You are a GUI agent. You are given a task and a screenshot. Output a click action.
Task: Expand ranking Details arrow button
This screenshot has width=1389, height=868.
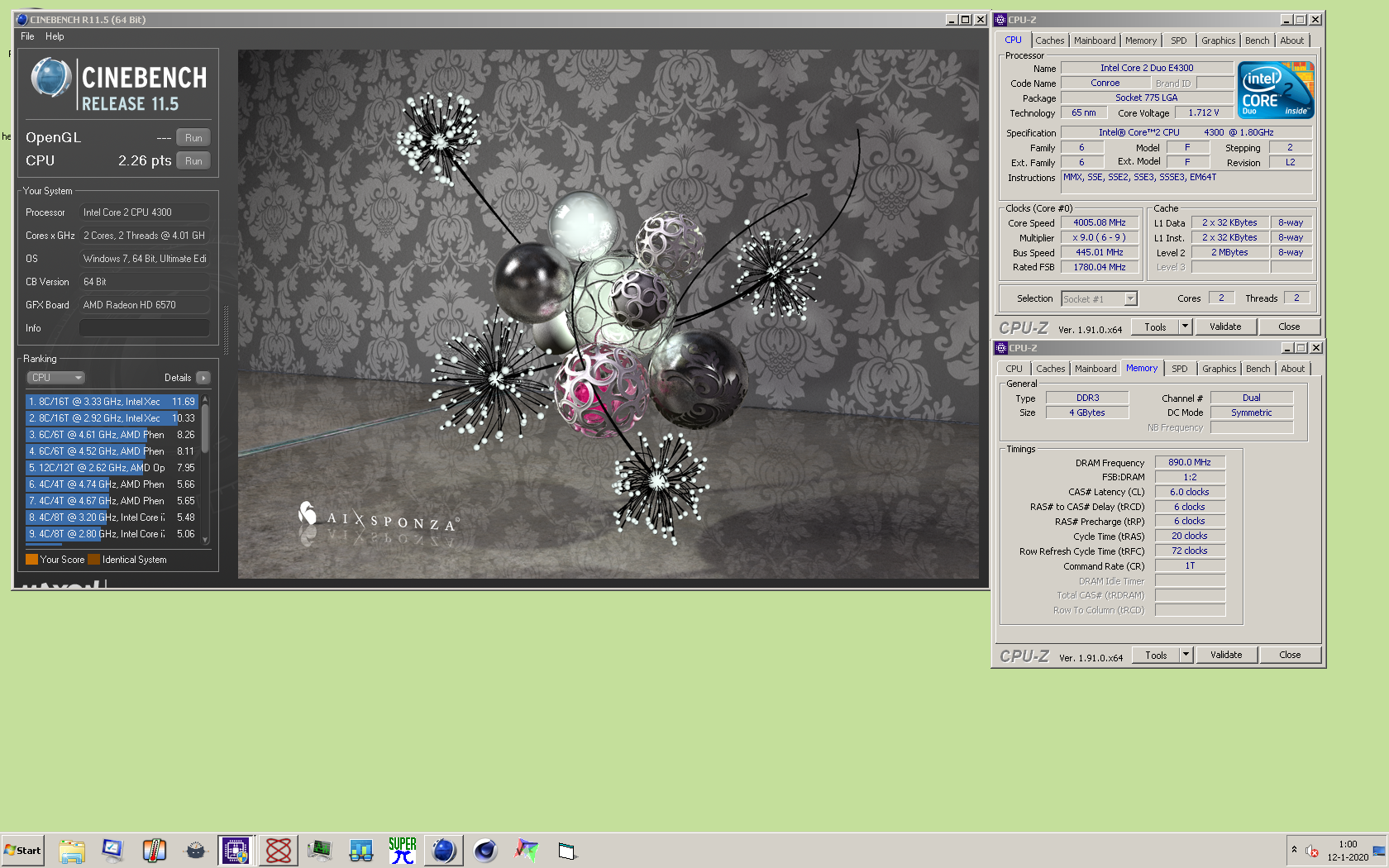203,378
